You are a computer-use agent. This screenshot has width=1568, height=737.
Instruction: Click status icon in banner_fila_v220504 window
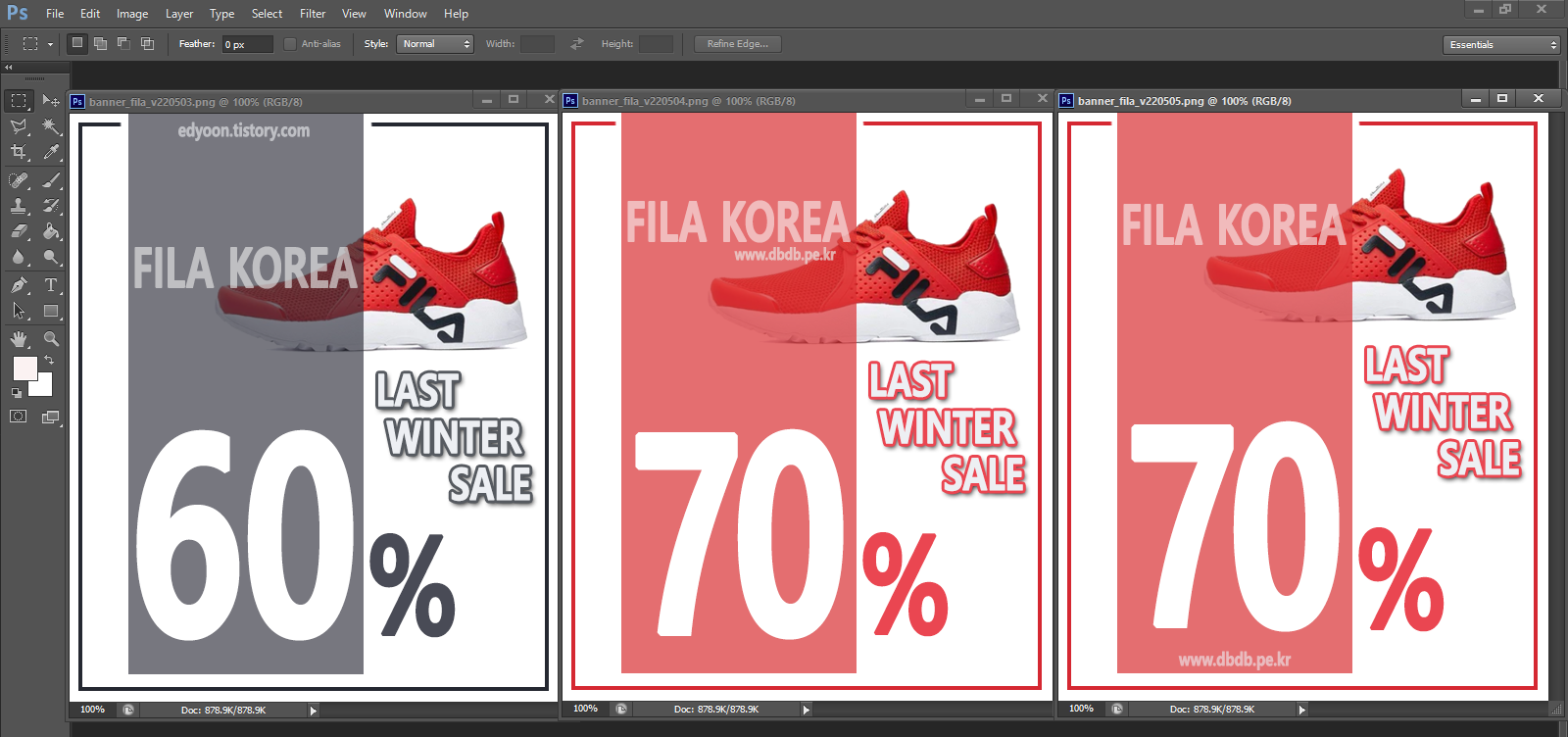coord(621,709)
